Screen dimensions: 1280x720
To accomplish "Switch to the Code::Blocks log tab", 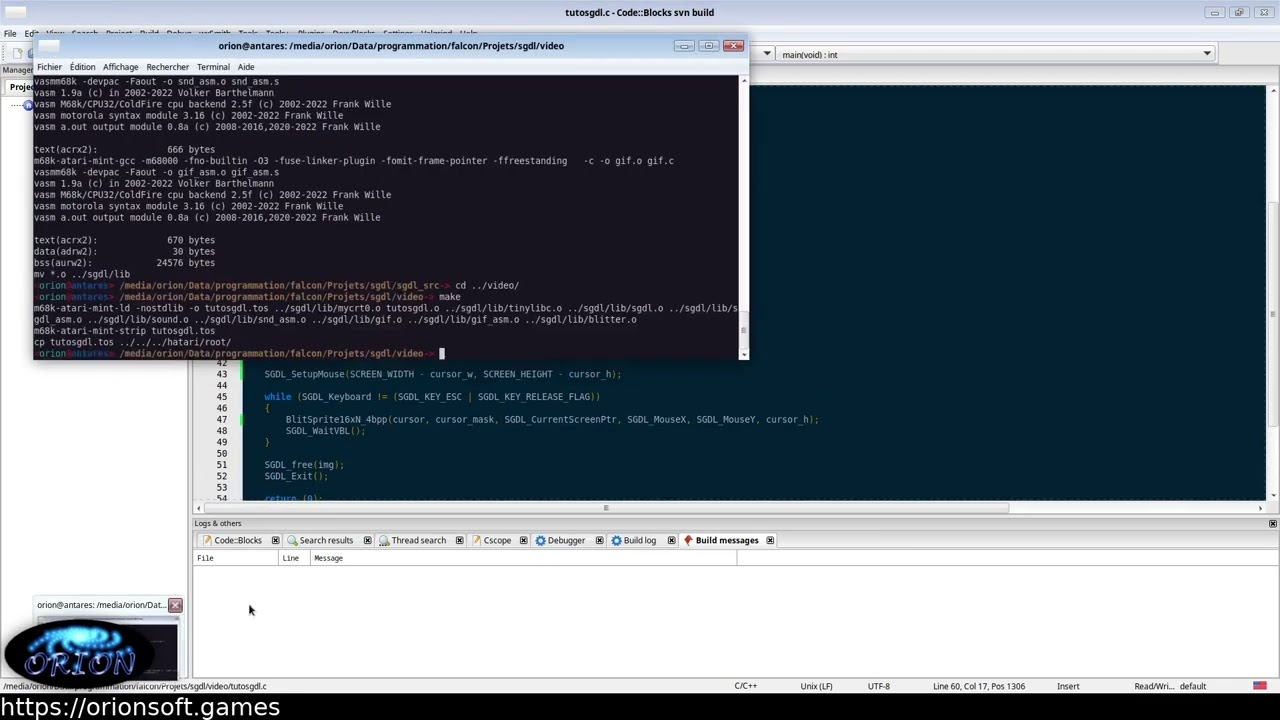I will click(x=237, y=540).
